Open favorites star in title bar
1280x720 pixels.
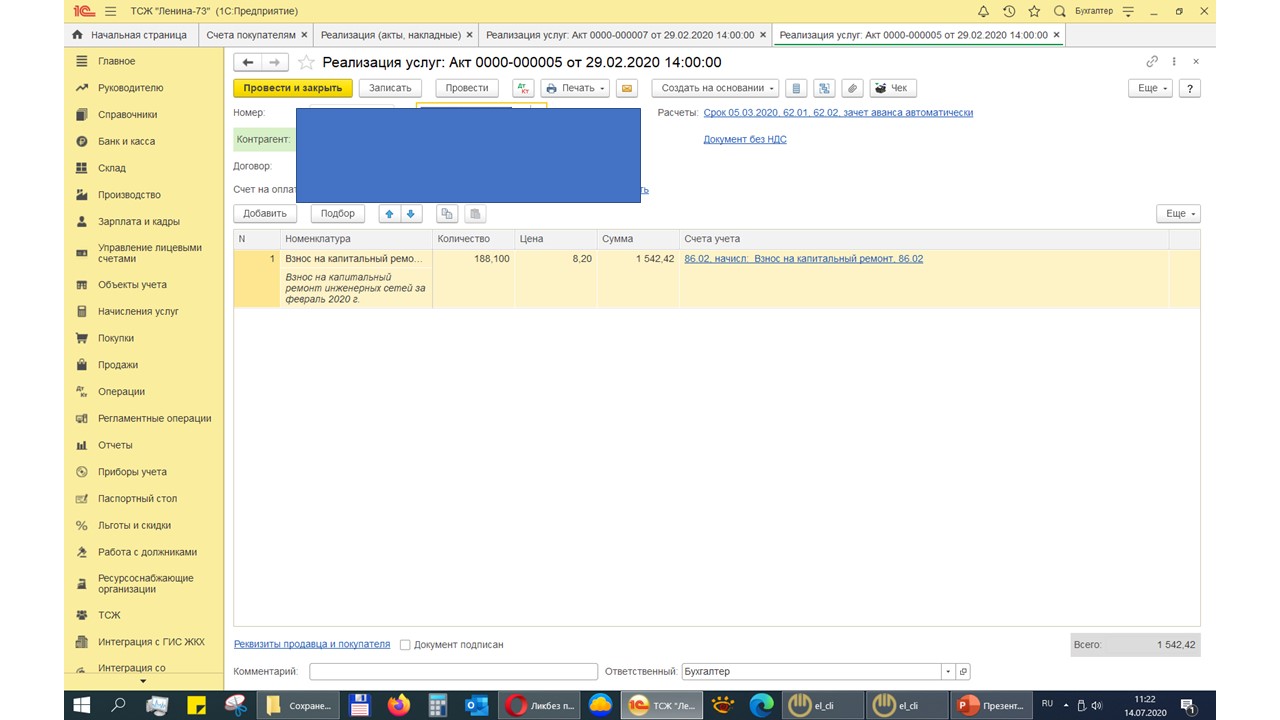coord(1034,11)
